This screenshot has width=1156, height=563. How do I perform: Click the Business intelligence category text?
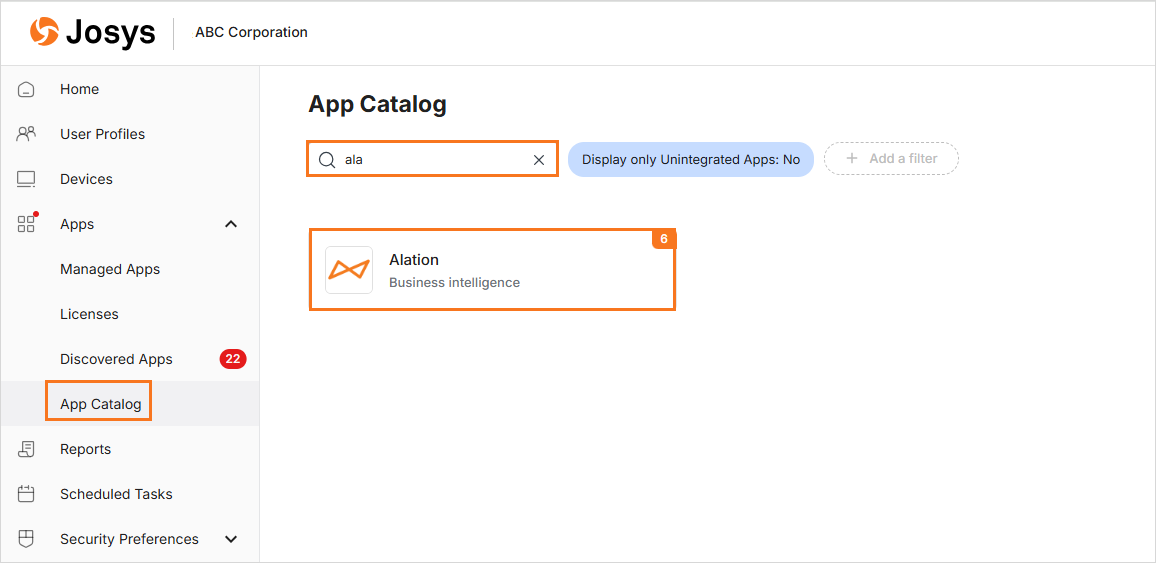[x=454, y=282]
